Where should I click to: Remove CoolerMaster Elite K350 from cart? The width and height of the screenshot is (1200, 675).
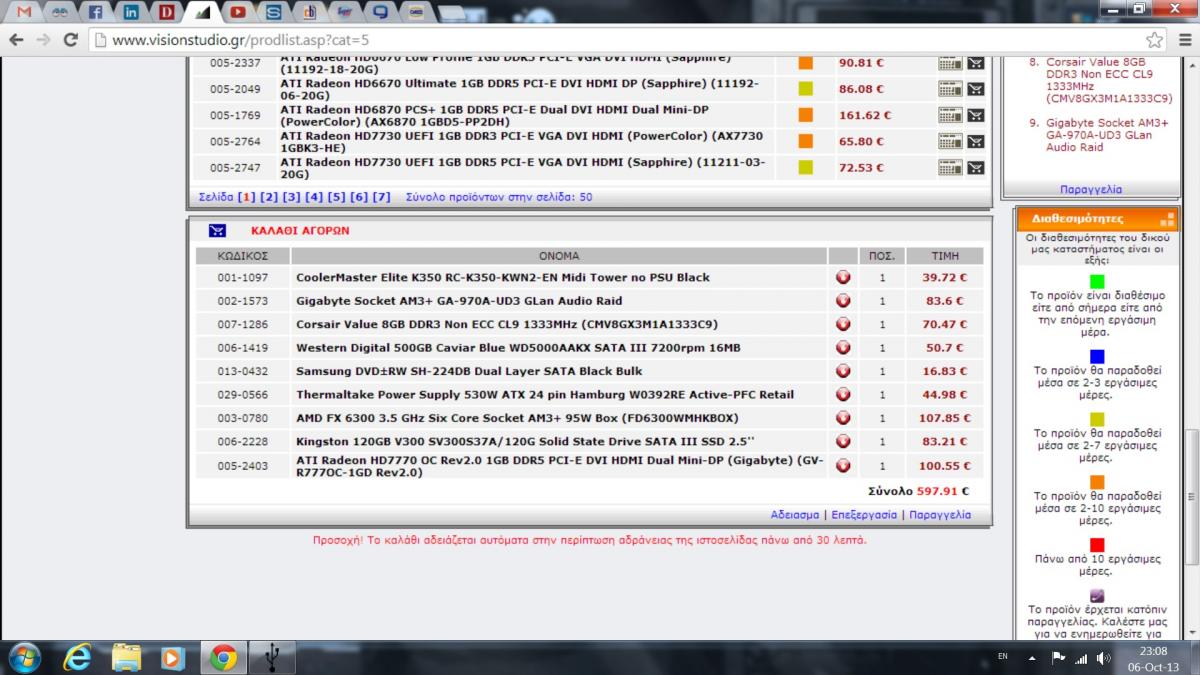(x=843, y=277)
